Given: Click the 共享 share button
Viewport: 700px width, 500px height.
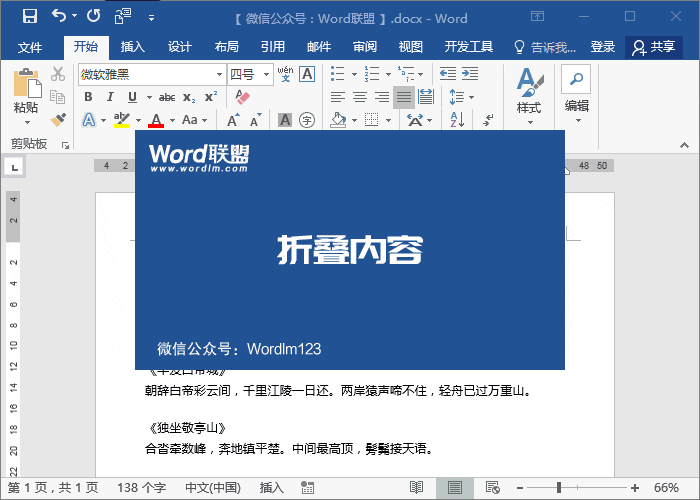Looking at the screenshot, I should pos(654,47).
